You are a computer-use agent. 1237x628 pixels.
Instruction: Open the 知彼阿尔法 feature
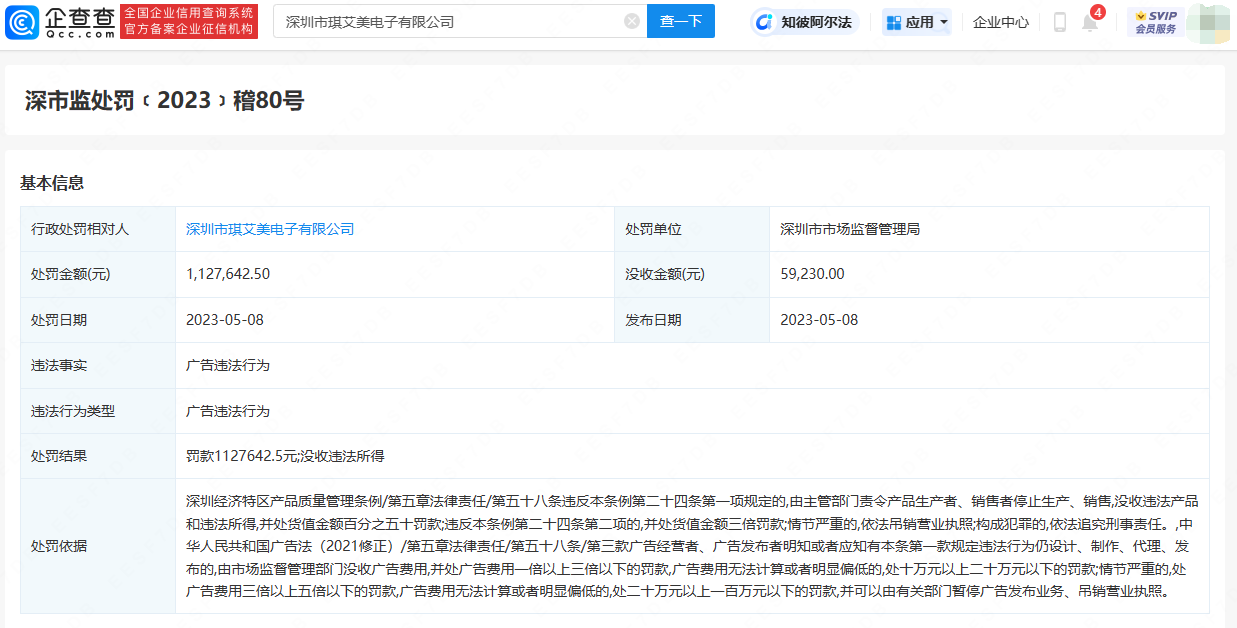tap(805, 22)
